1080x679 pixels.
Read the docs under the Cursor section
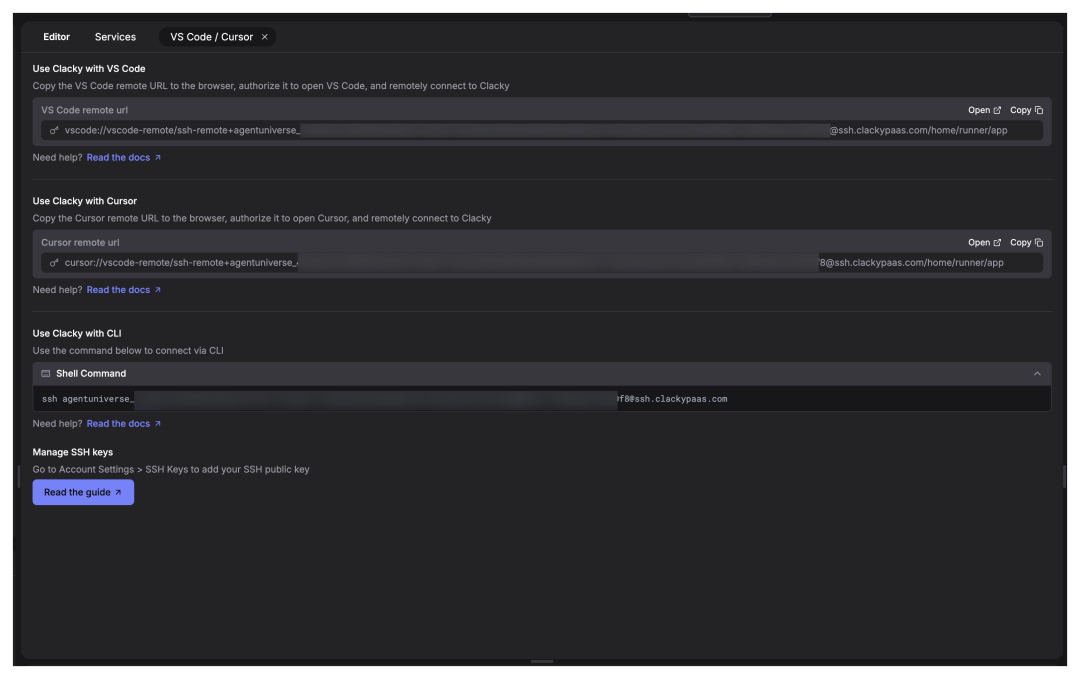tap(123, 290)
